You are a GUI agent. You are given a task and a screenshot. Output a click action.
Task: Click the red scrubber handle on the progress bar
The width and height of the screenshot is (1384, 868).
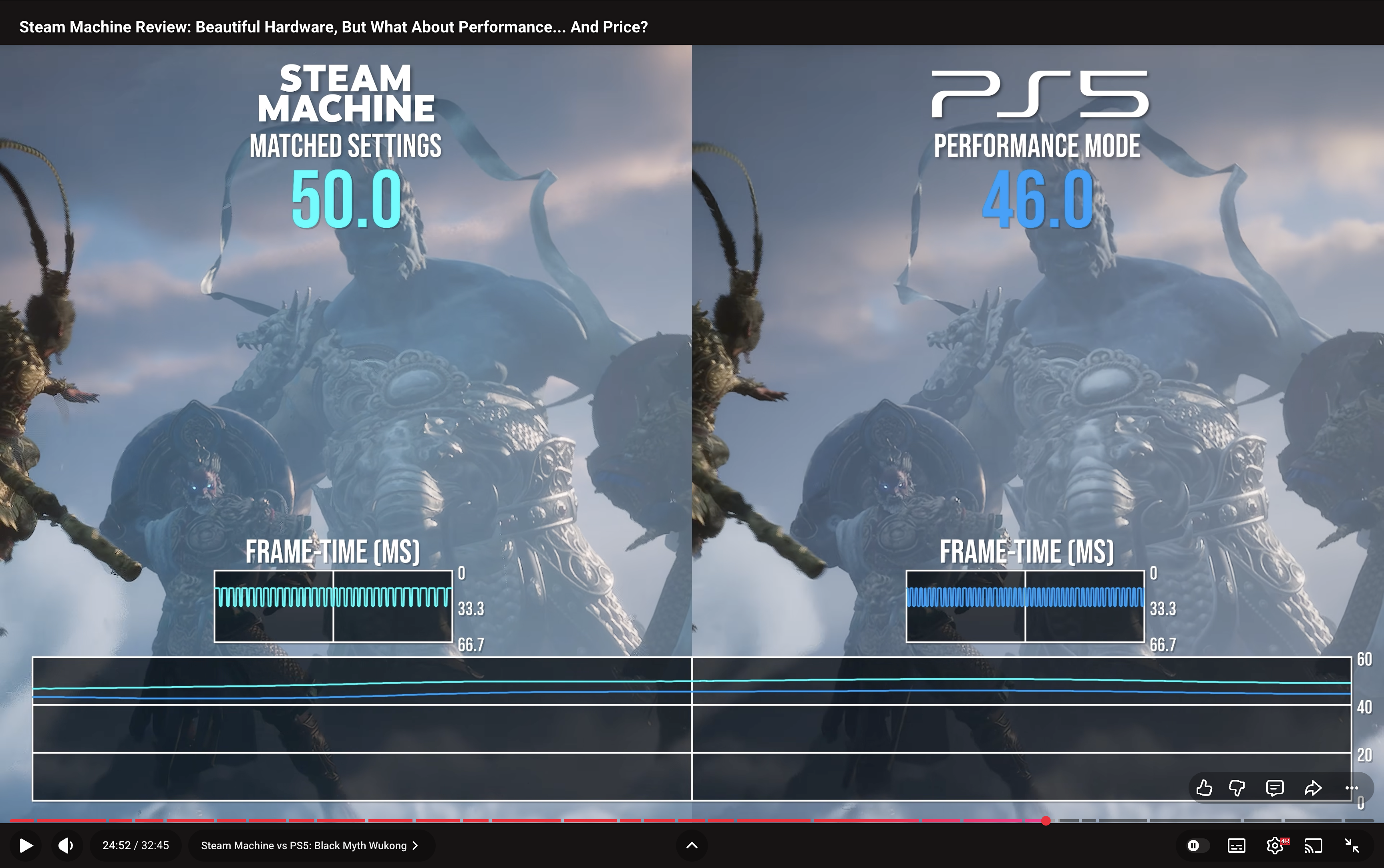tap(1046, 821)
